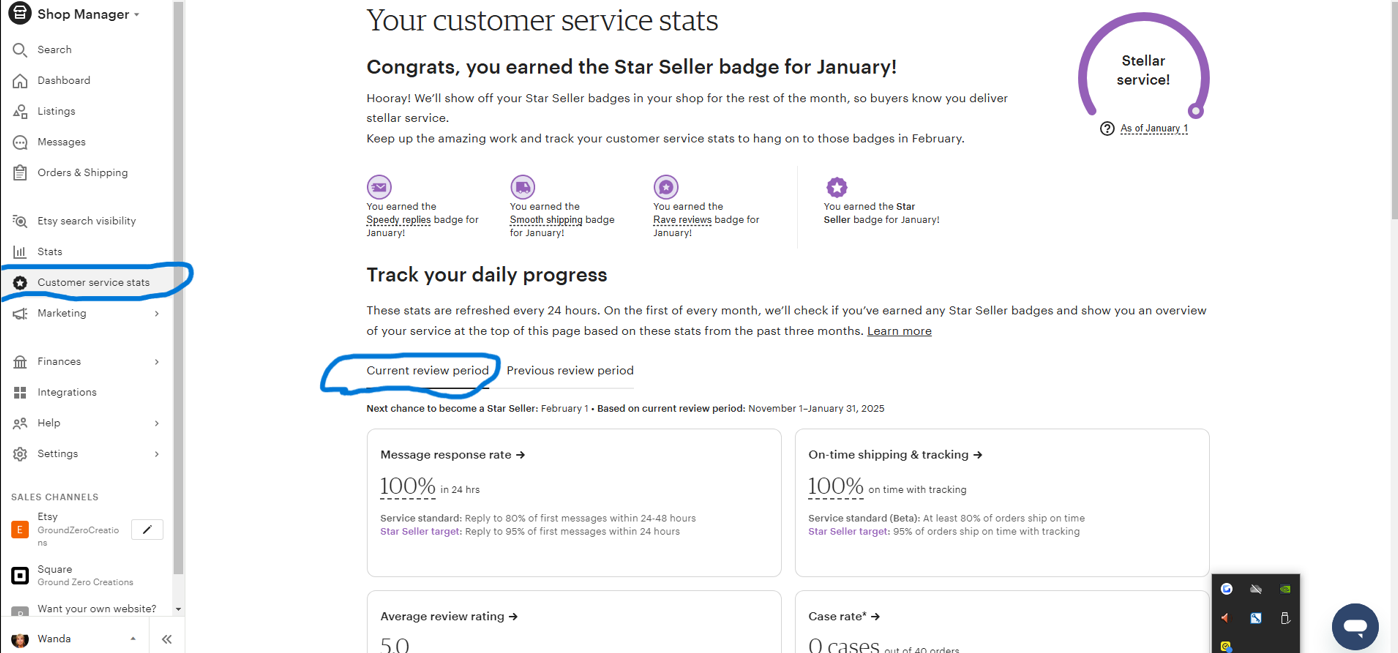The height and width of the screenshot is (653, 1398).
Task: Open the Stats bar chart icon
Action: coord(20,252)
